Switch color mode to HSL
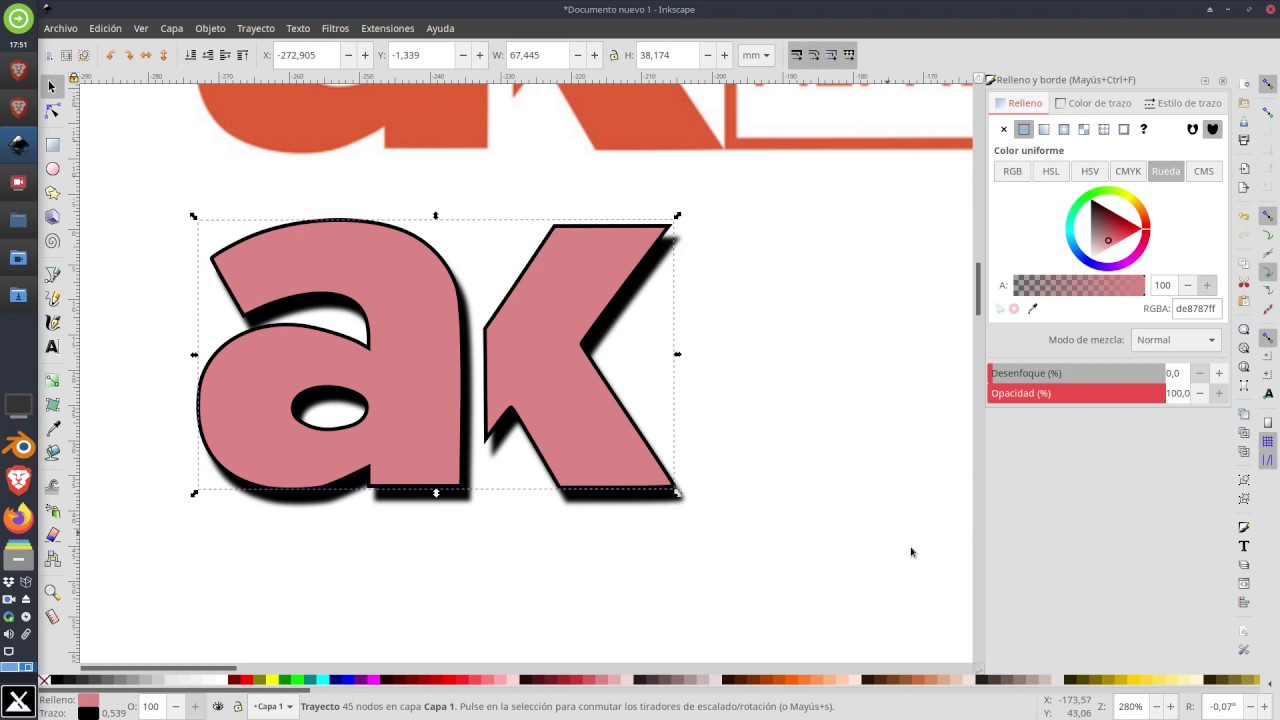The width and height of the screenshot is (1280, 720). coord(1051,171)
